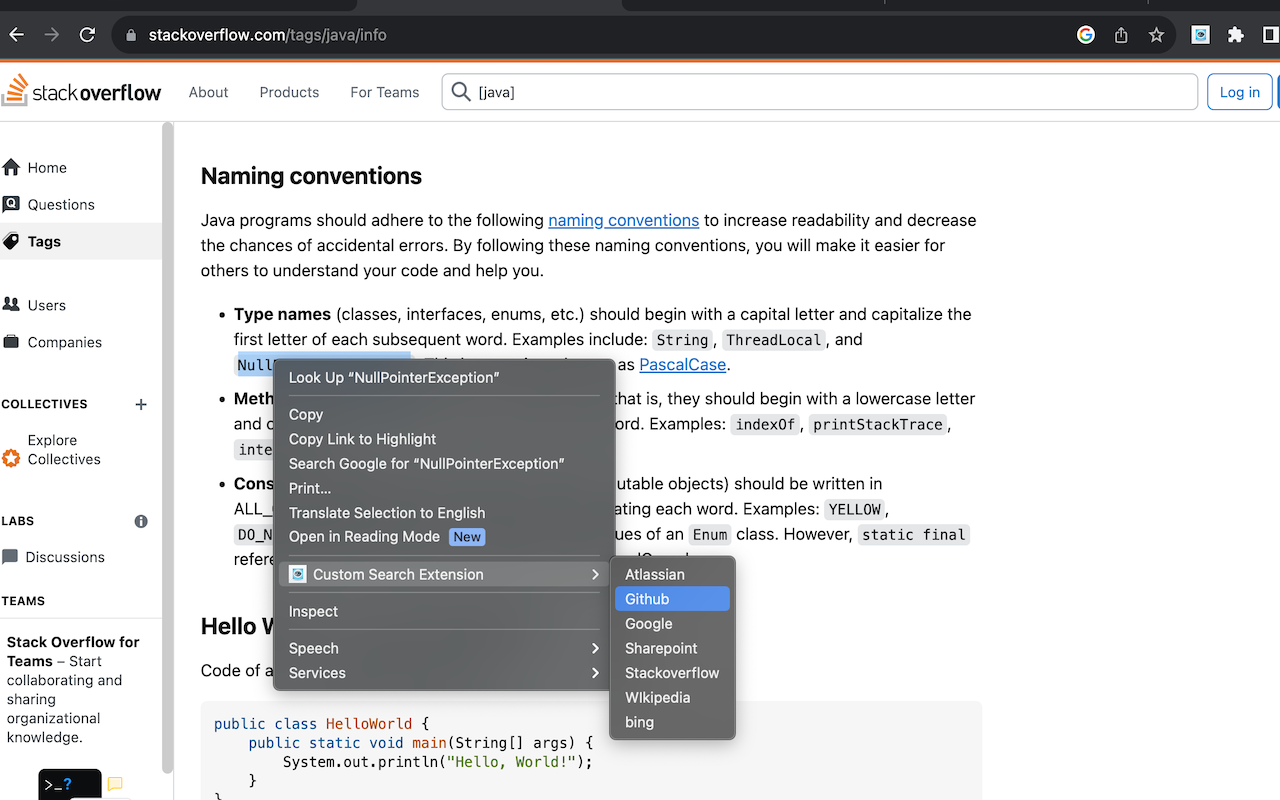
Task: Click the Labs info icon
Action: click(141, 521)
